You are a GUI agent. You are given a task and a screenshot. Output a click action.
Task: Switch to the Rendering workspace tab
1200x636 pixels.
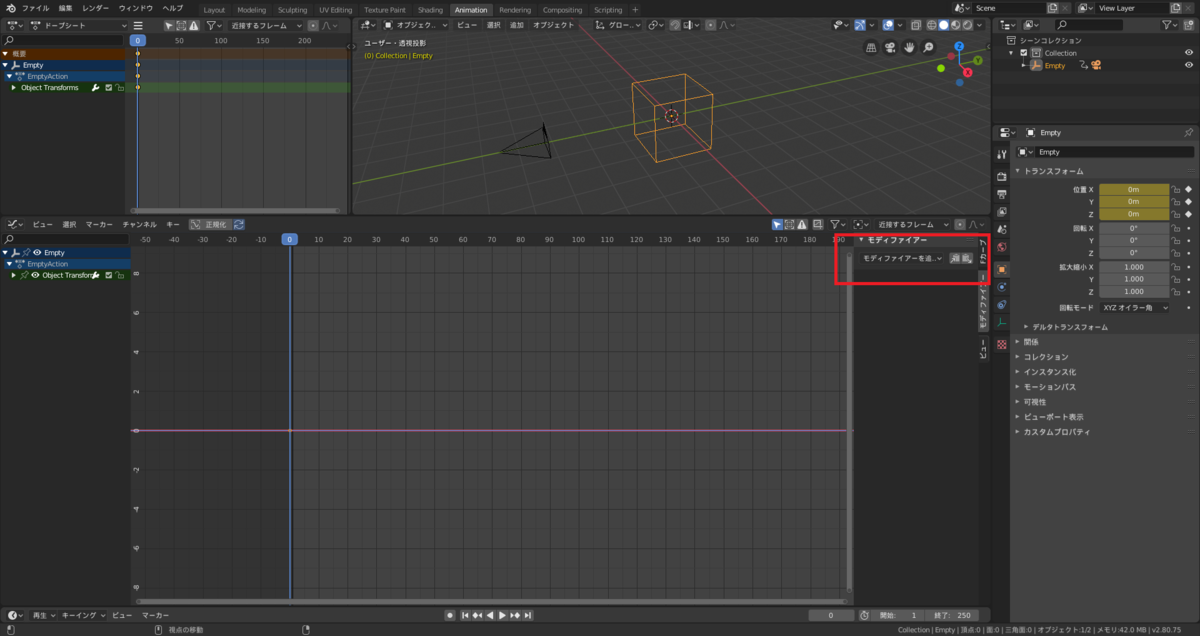515,9
